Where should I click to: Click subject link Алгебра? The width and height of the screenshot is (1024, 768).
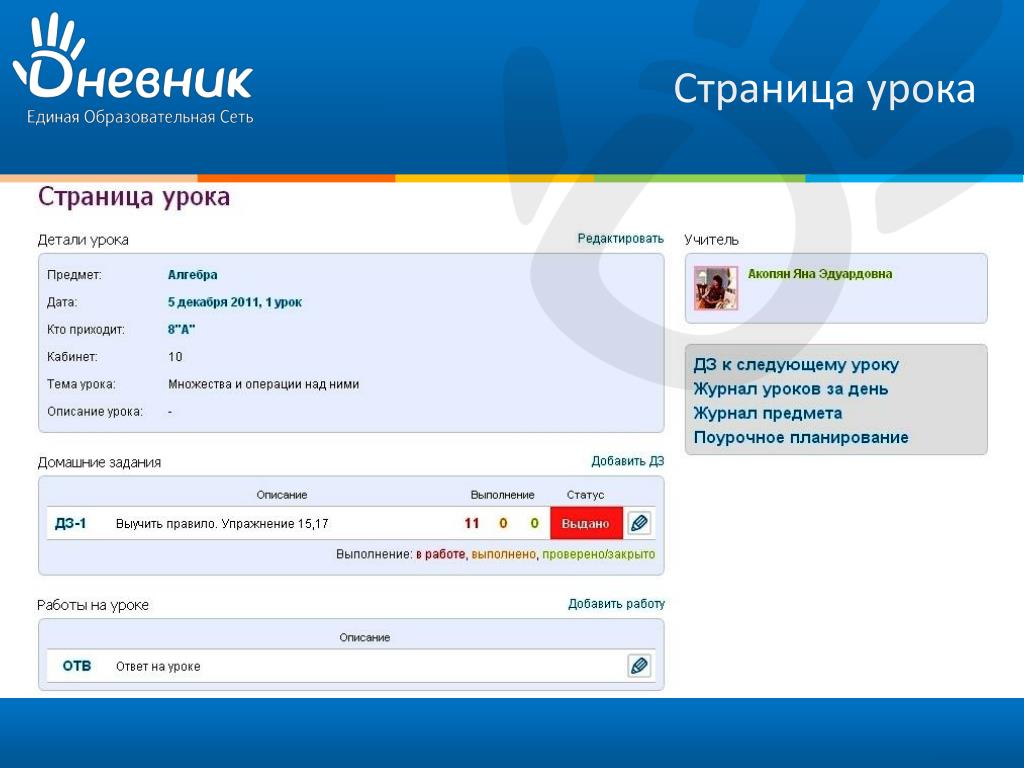pos(193,275)
